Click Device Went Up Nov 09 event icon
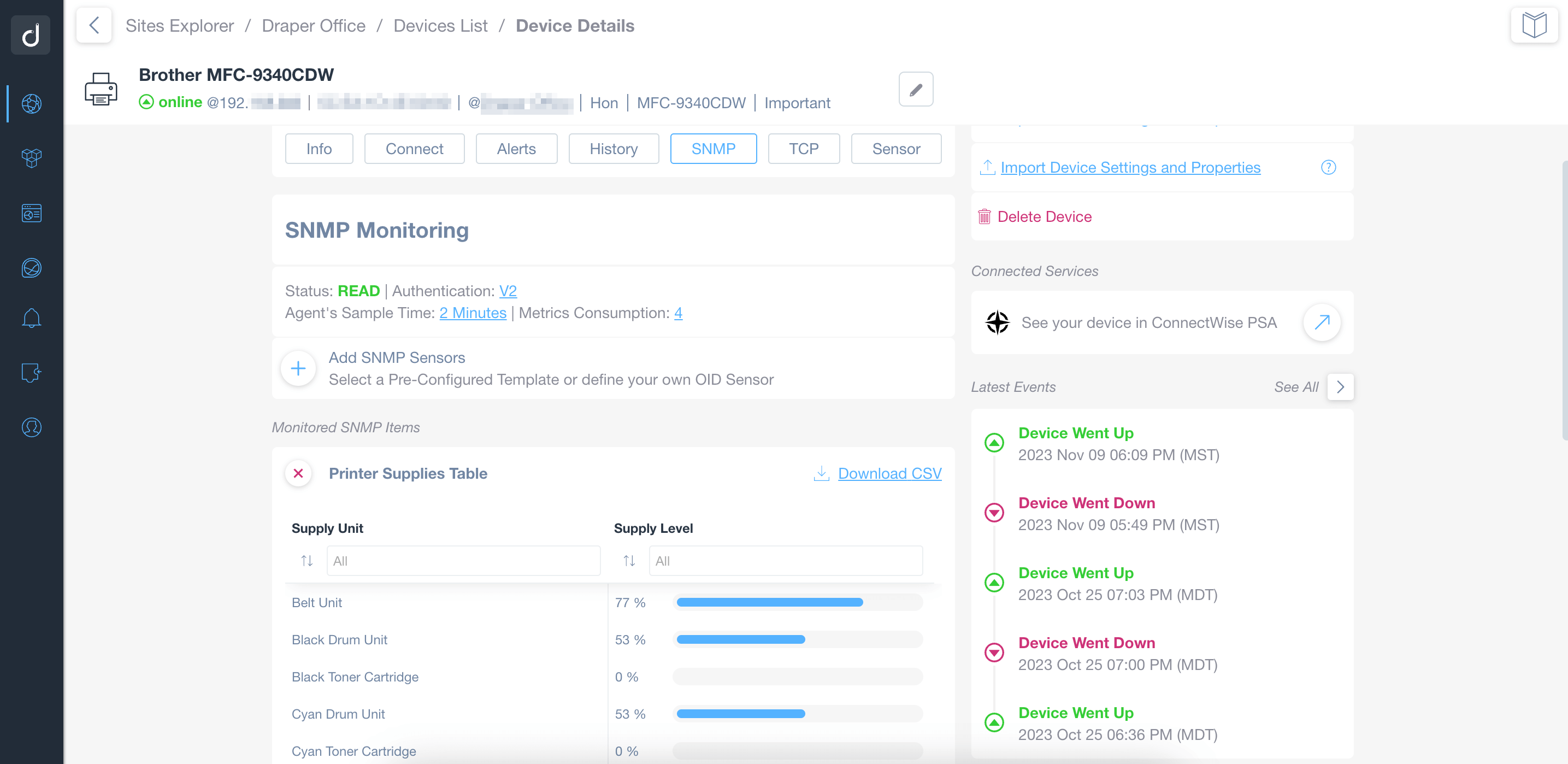 coord(994,443)
